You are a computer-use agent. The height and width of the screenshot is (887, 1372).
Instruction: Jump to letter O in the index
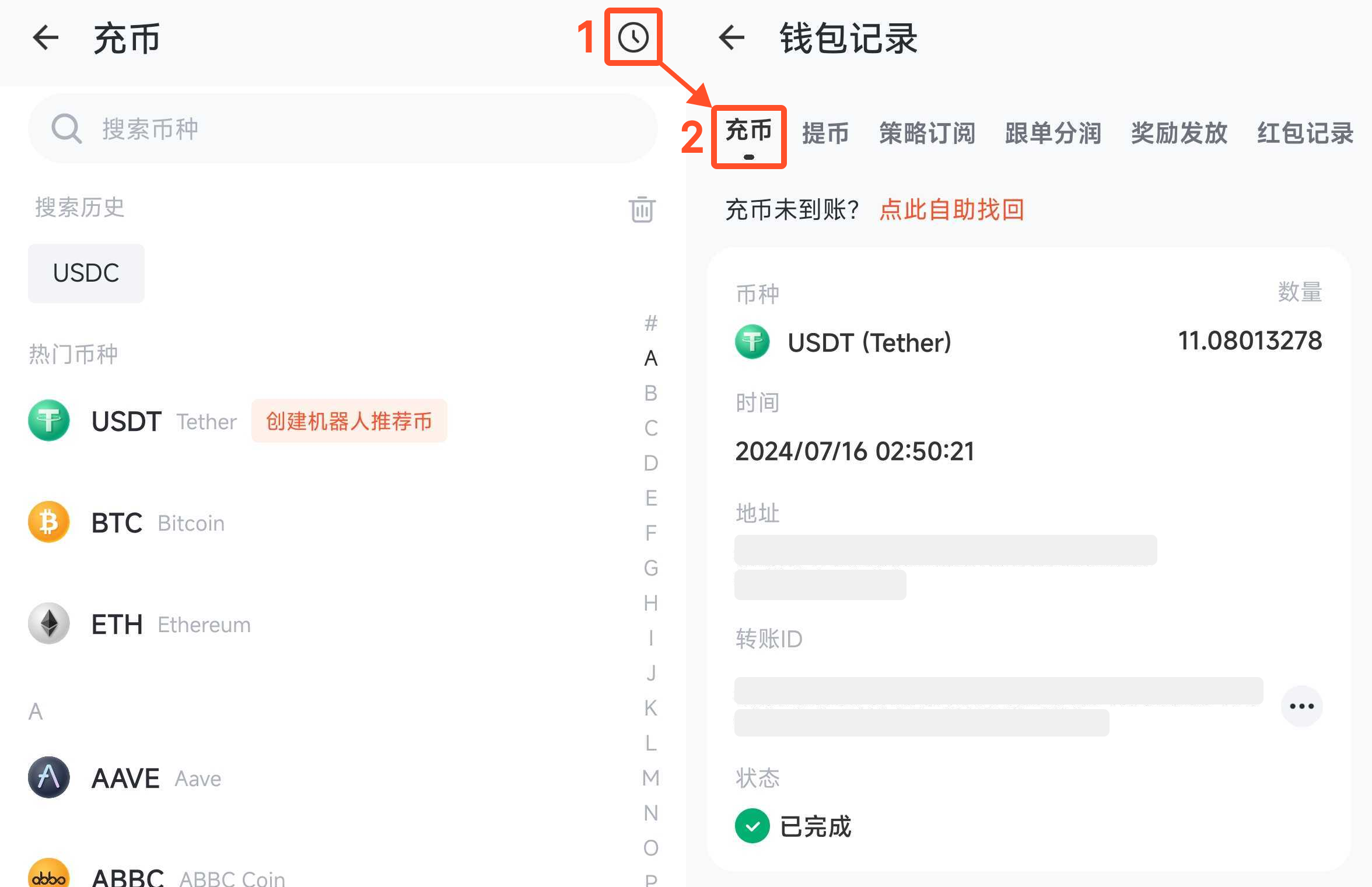coord(651,847)
